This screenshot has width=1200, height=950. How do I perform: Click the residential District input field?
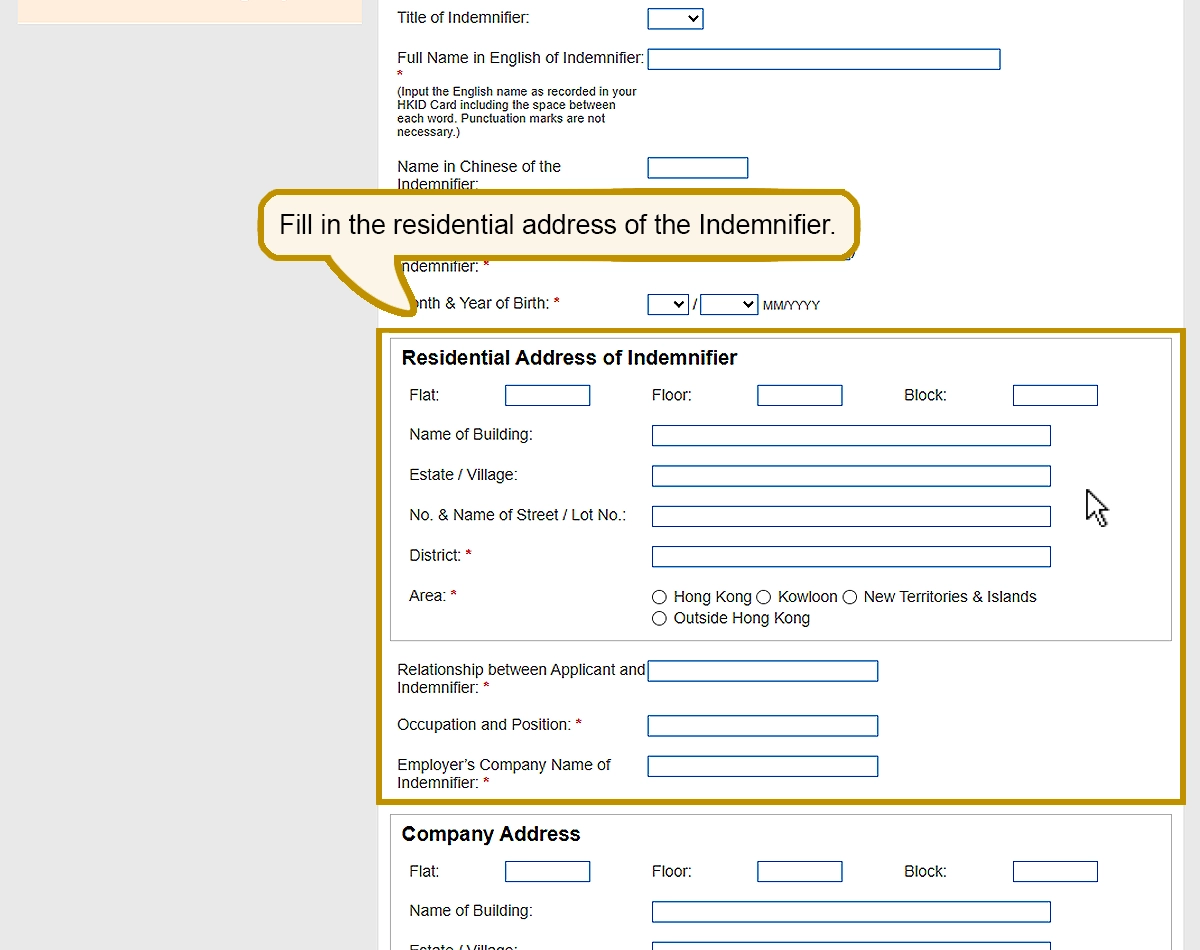[850, 557]
